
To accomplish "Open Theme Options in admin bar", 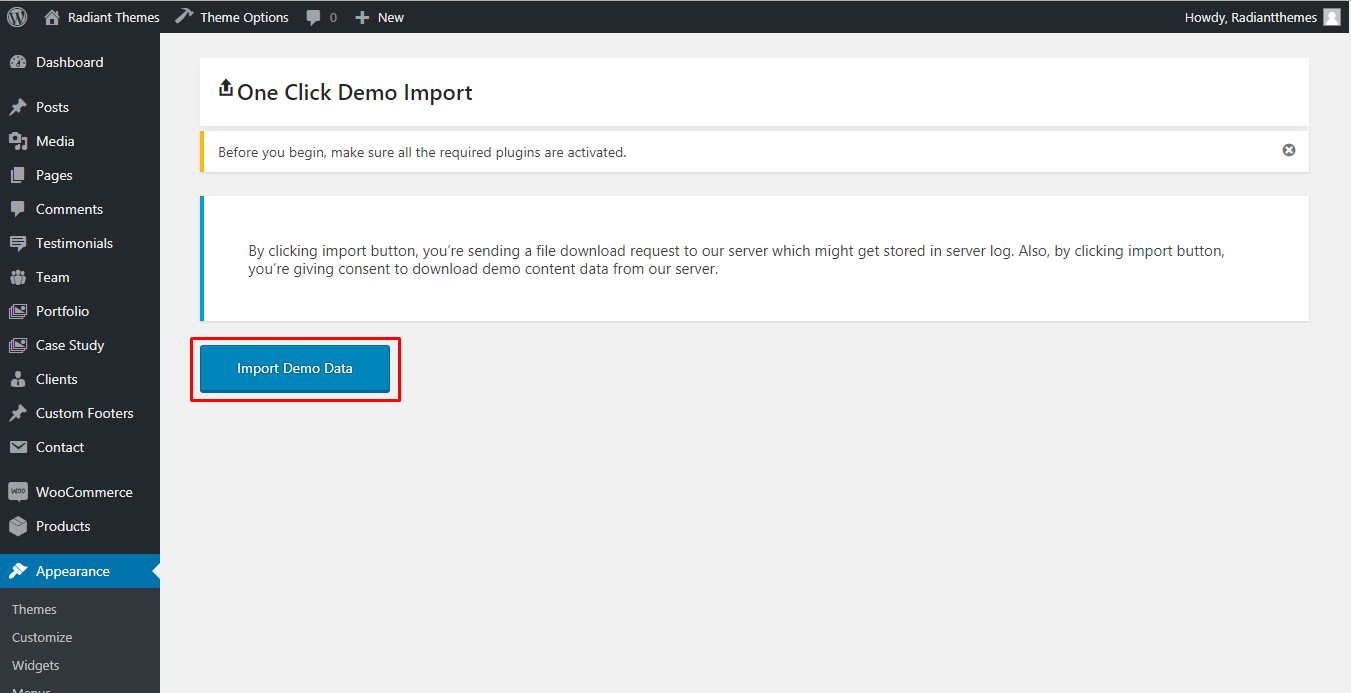I will click(x=243, y=17).
